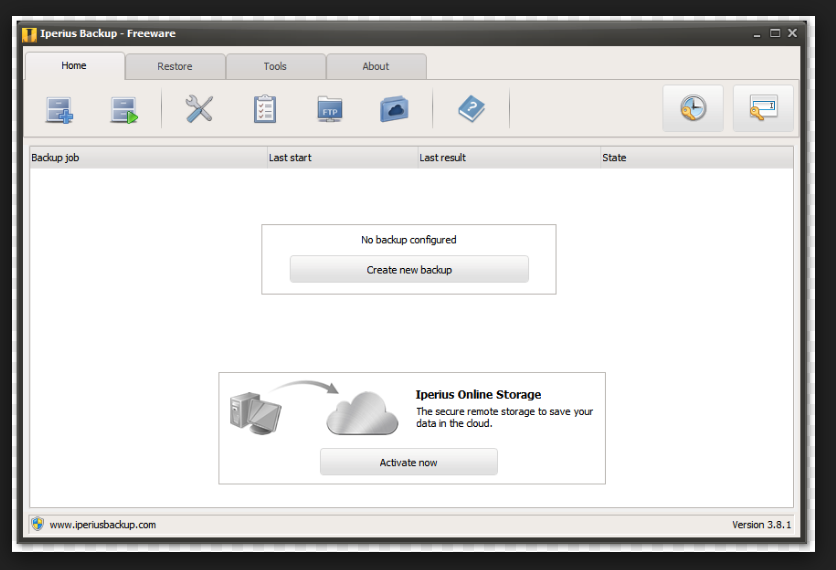Click the run backup job toolbar icon
836x570 pixels.
(x=124, y=109)
